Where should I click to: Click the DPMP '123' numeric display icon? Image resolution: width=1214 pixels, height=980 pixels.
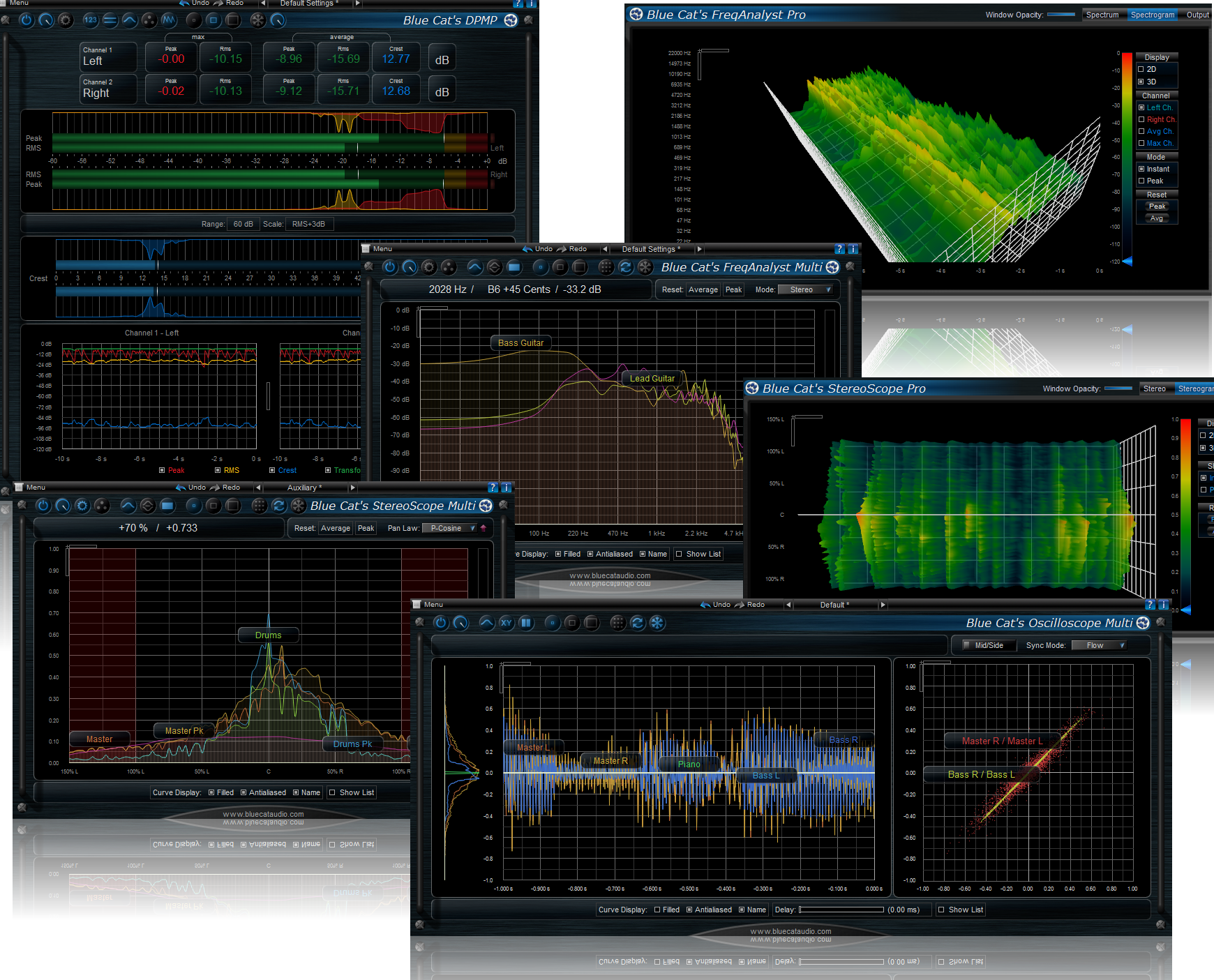[x=91, y=20]
